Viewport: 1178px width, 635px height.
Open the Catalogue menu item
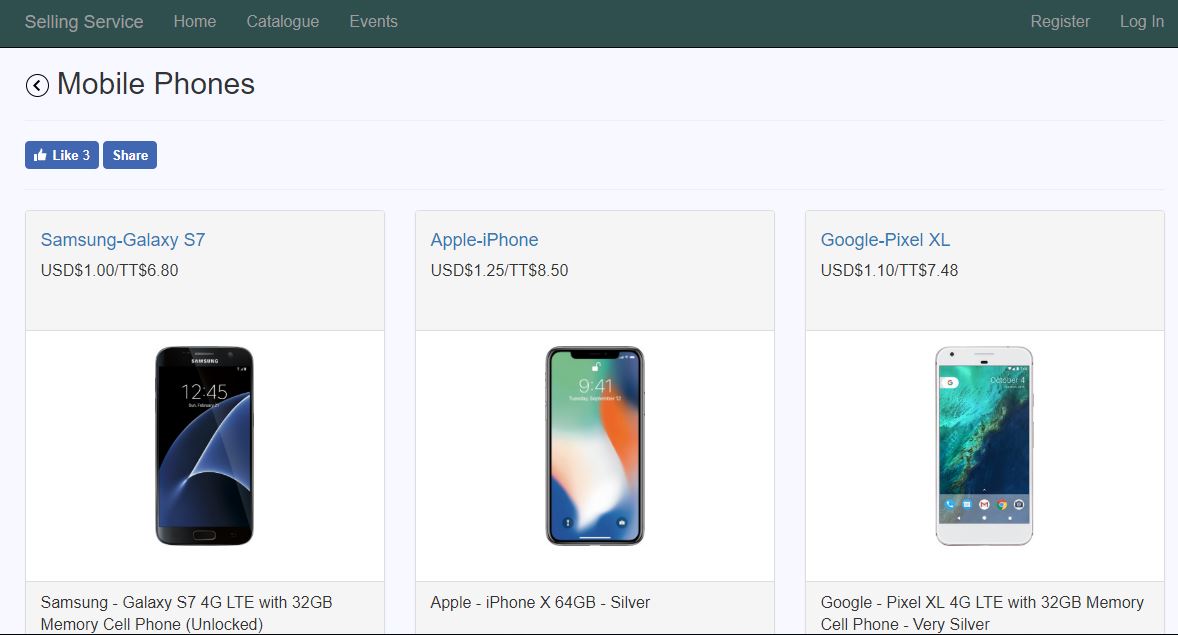[282, 22]
